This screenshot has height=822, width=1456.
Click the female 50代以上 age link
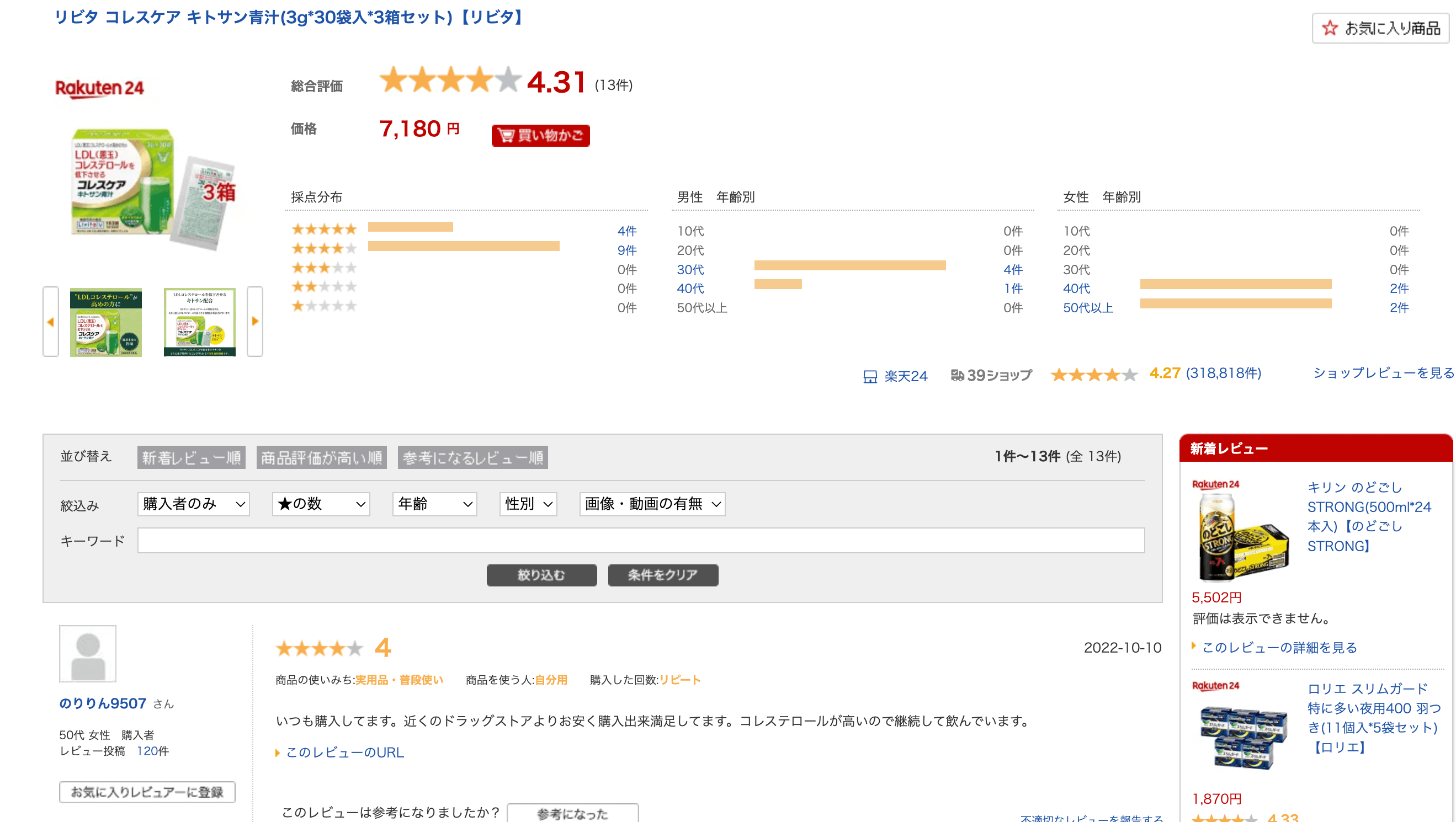[1088, 308]
